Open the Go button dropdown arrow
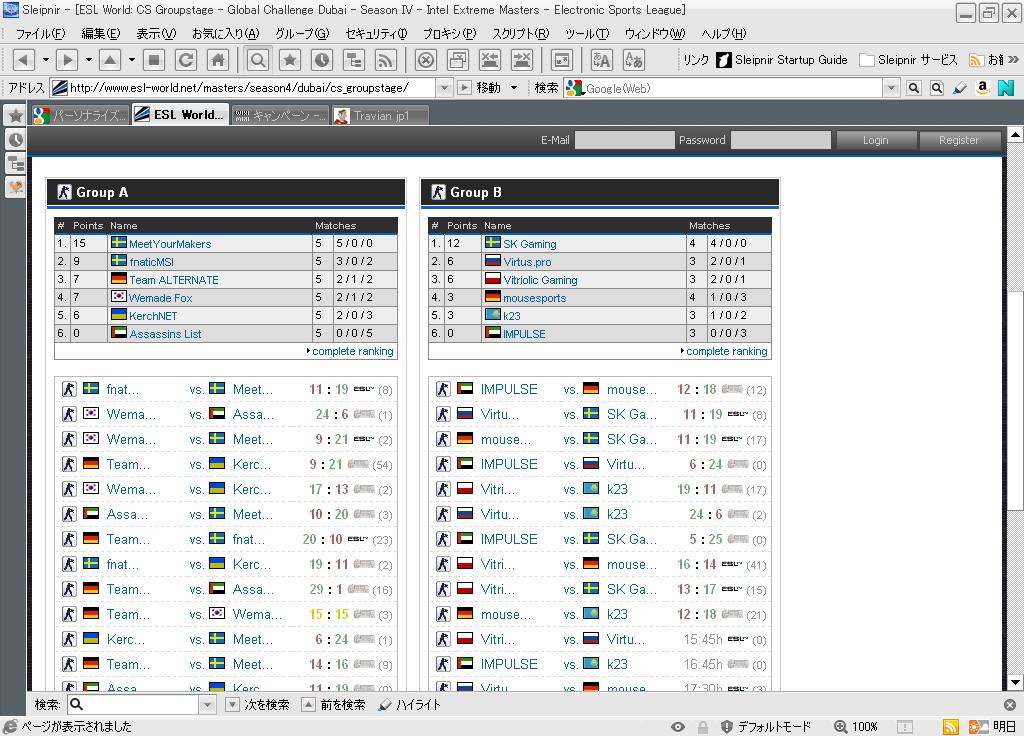 click(x=514, y=88)
